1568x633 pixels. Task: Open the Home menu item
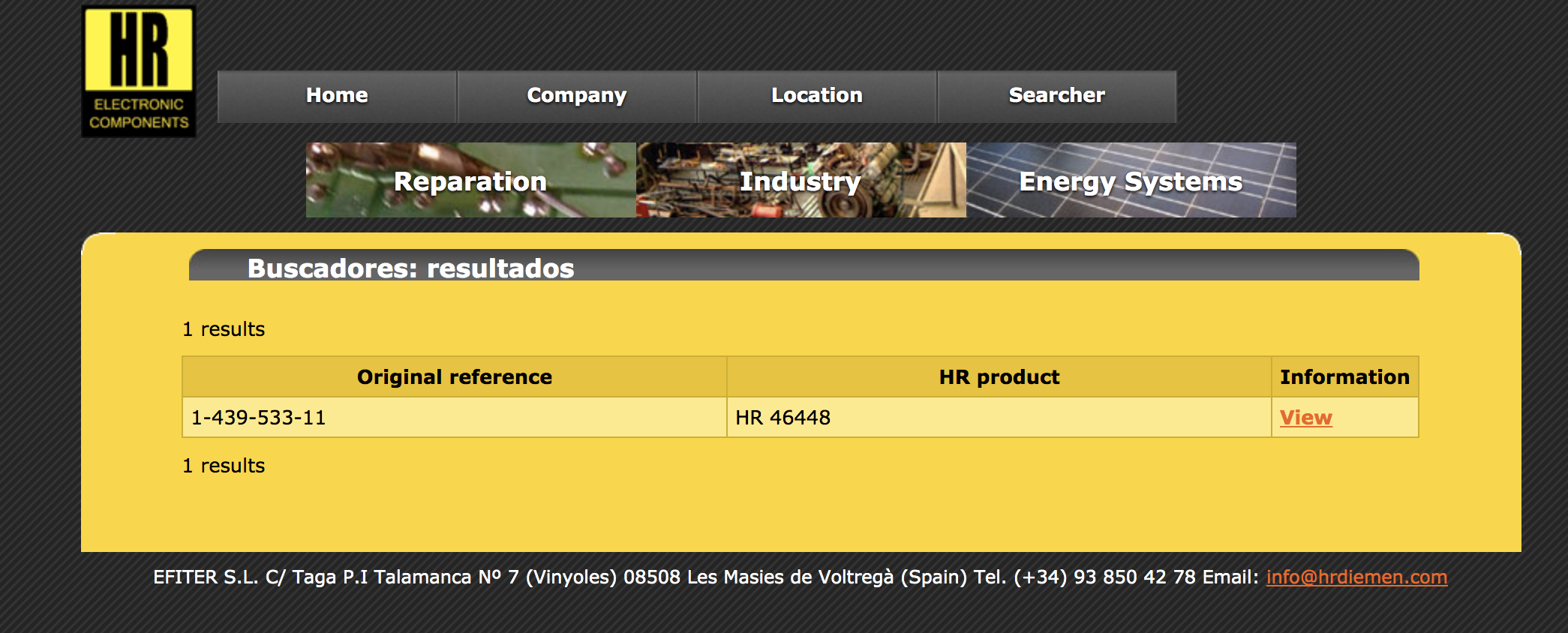[x=337, y=96]
